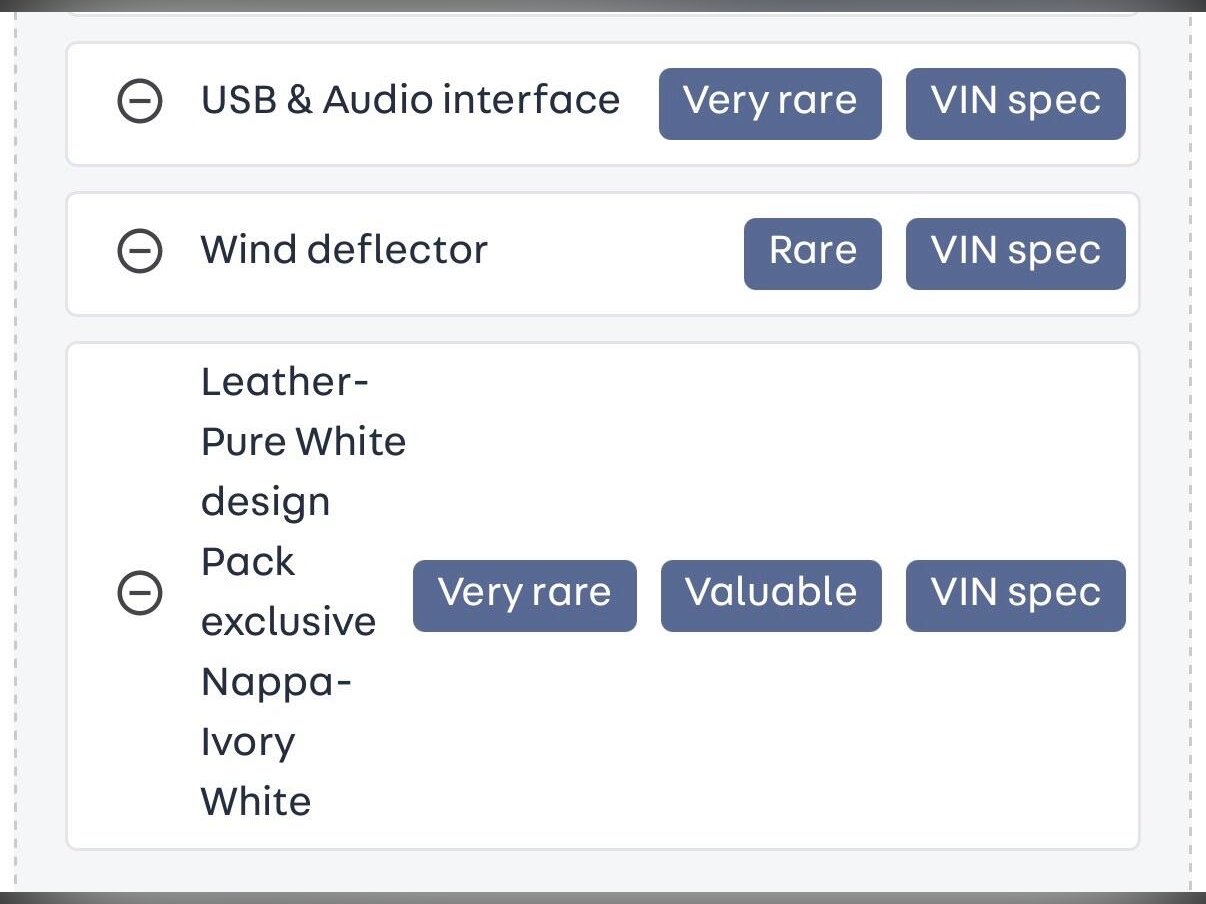
Task: Click VIN spec badge in the Leather pack row
Action: [x=1015, y=594]
